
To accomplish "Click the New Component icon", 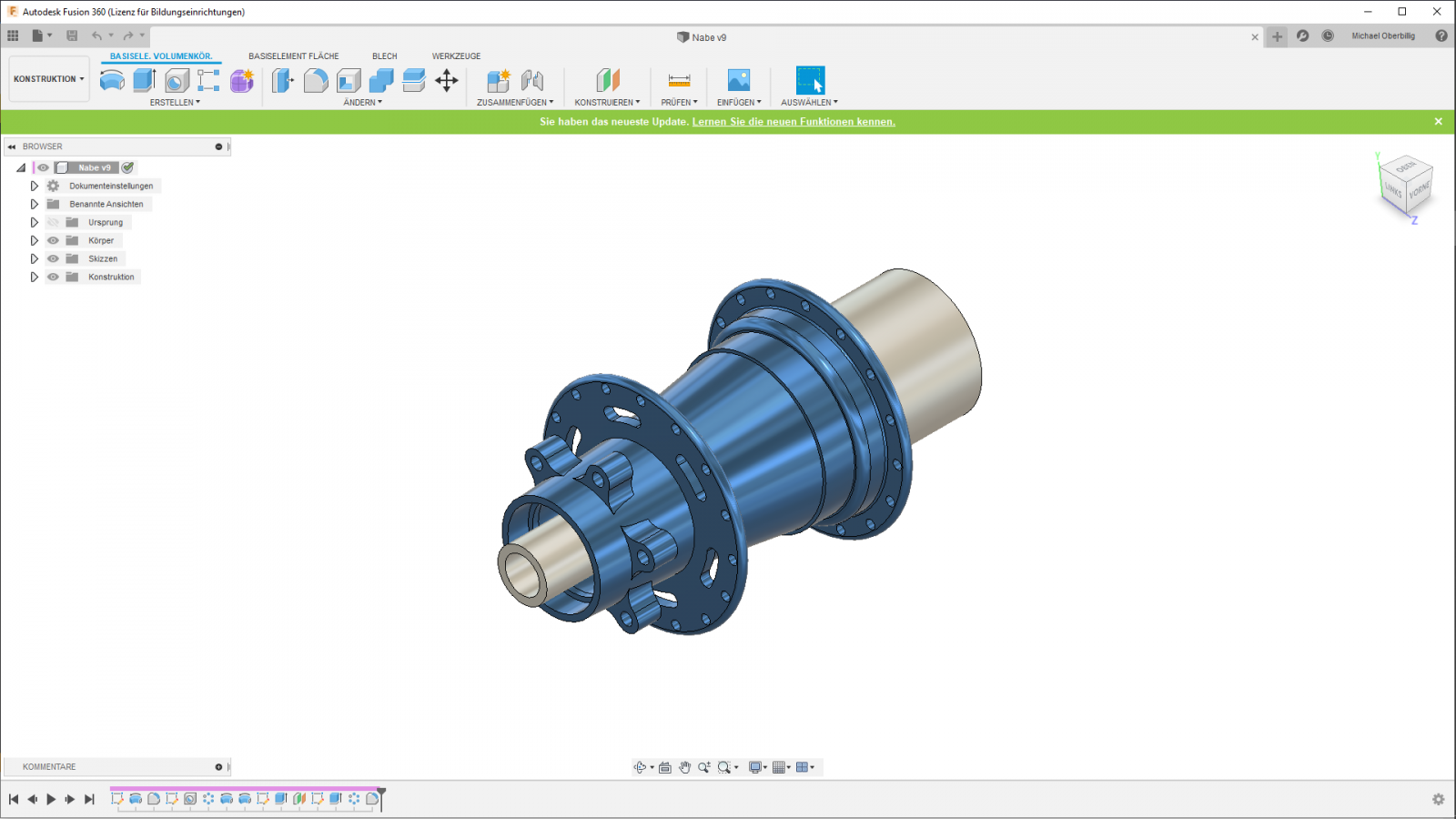I will [x=498, y=80].
